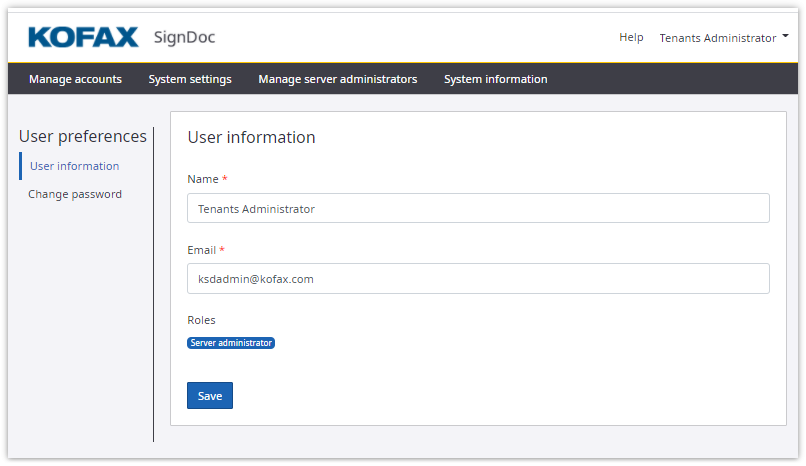The image size is (806, 466).
Task: Select User information in the sidebar
Action: (x=74, y=166)
